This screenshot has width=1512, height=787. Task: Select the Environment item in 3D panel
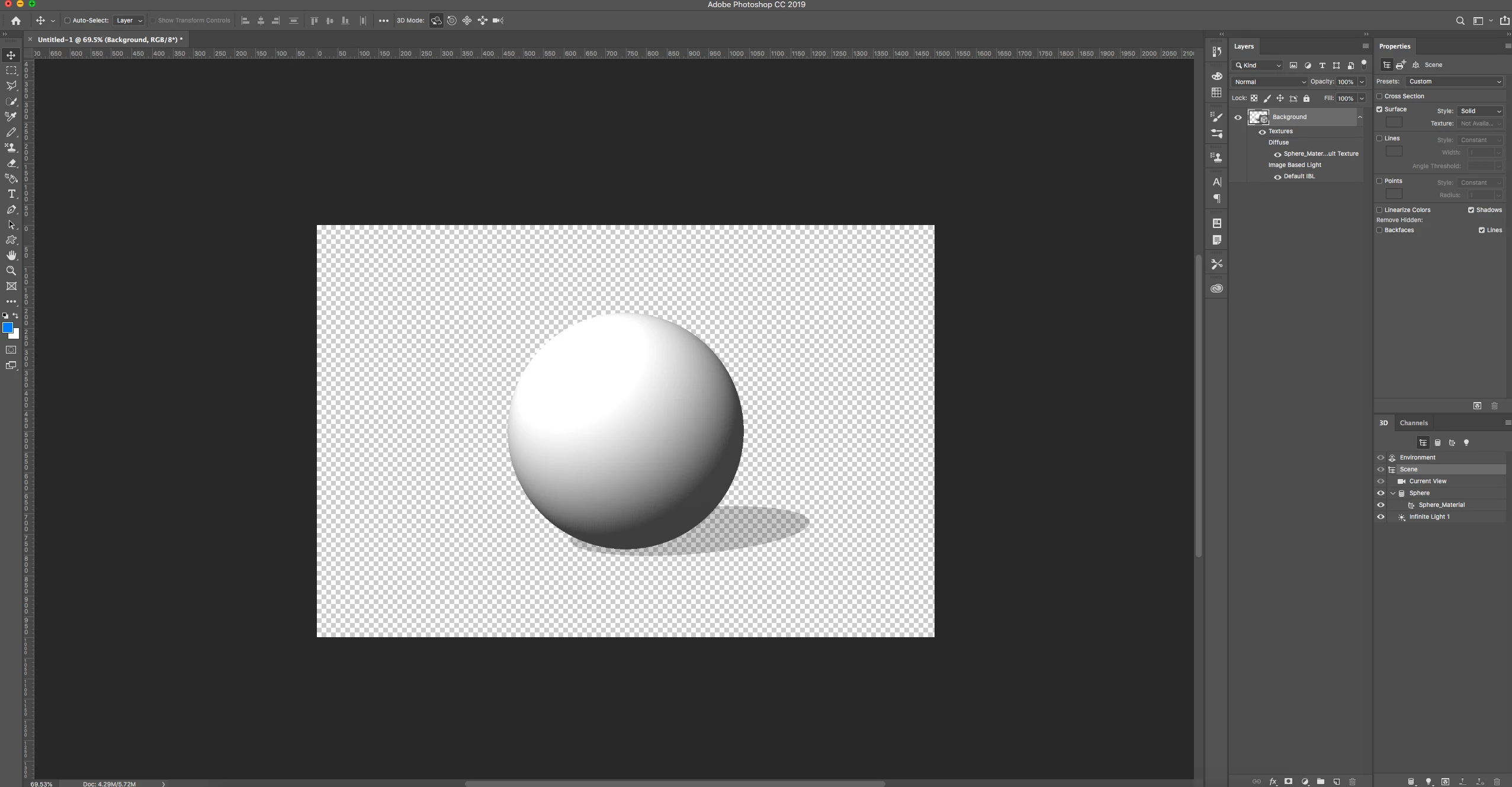1417,458
